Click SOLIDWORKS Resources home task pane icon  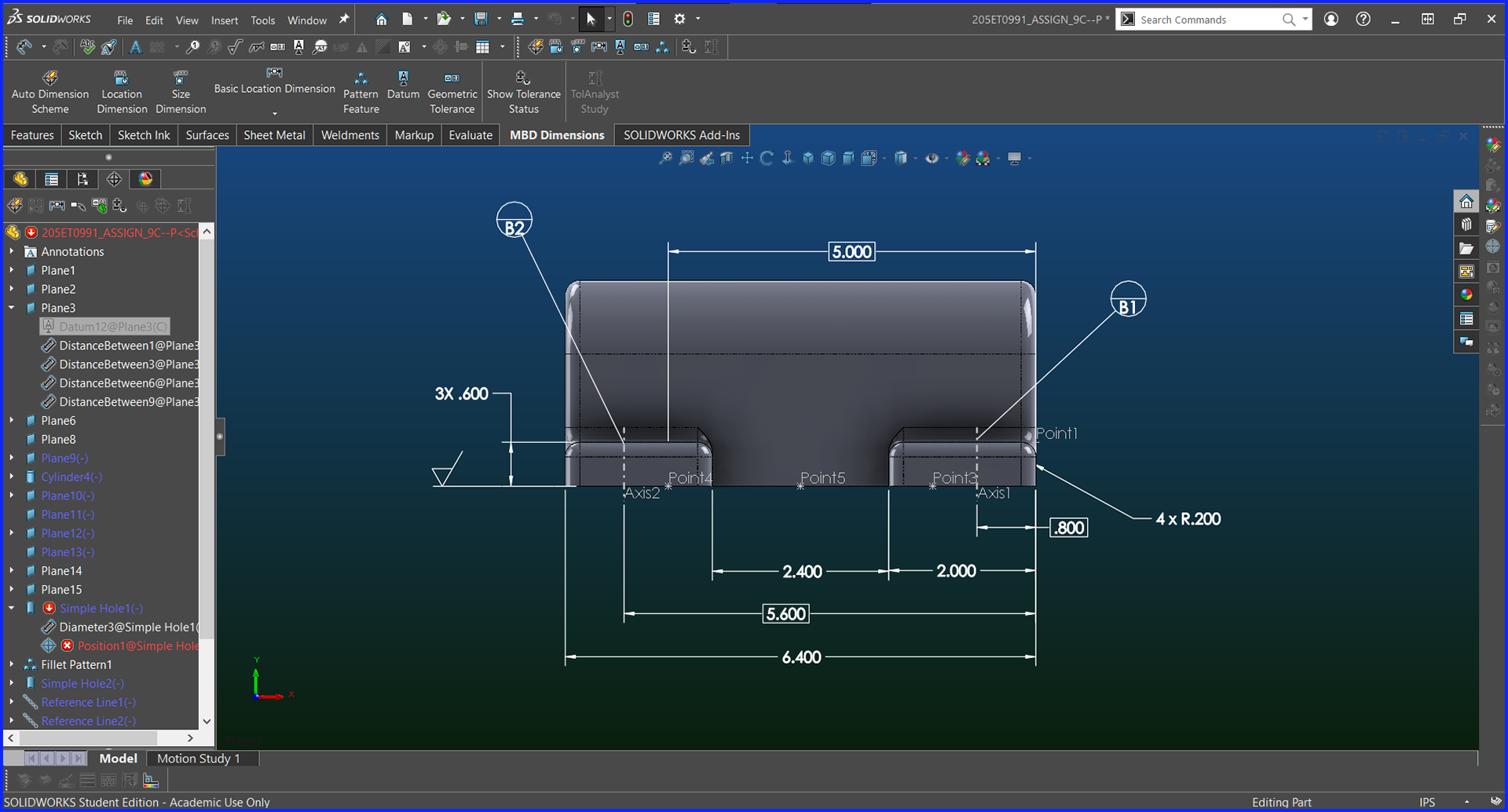pyautogui.click(x=1466, y=202)
